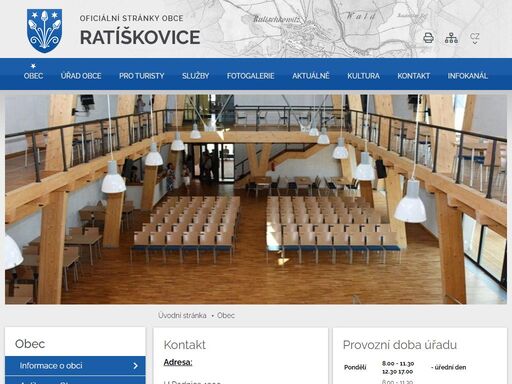Open the SLUŽBY menu item
512x384 pixels.
click(196, 76)
